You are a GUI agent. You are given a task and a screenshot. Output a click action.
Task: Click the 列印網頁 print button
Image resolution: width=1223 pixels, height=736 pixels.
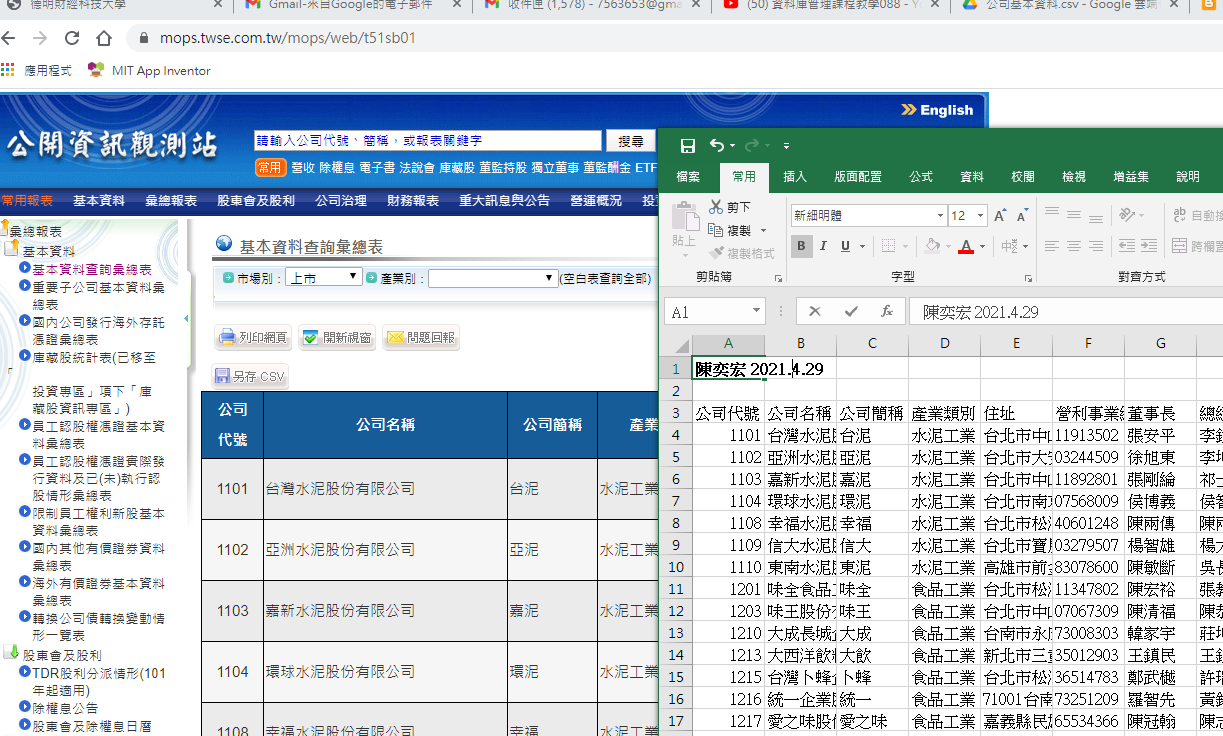[x=253, y=338]
